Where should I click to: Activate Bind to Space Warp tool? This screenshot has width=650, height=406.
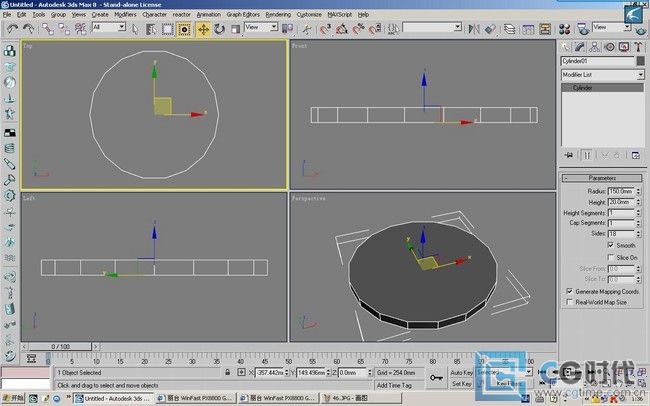click(80, 29)
